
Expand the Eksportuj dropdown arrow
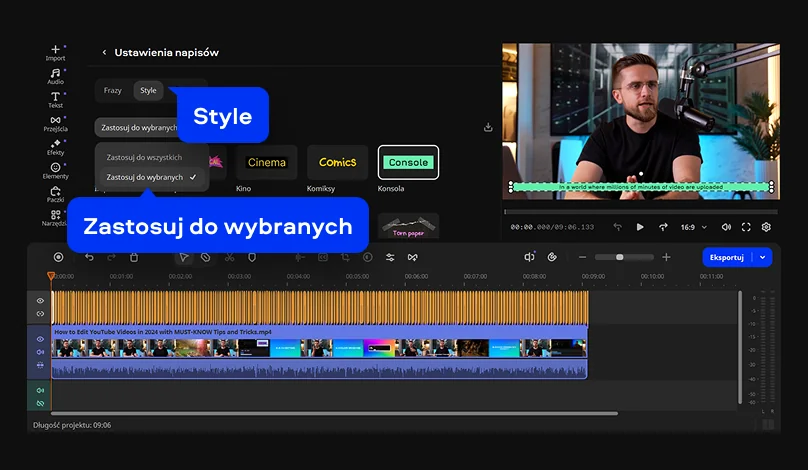pos(764,257)
